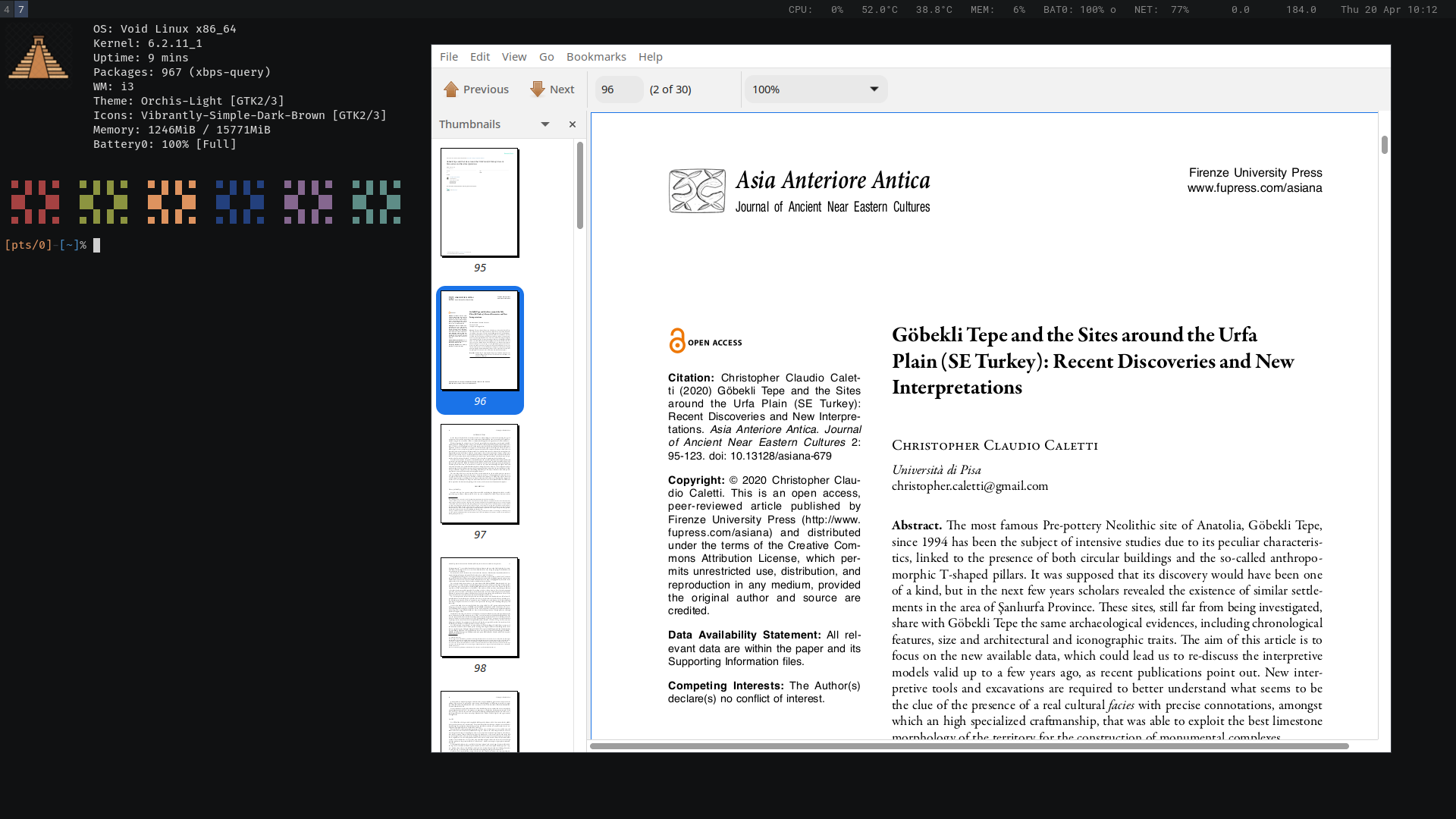The image size is (1456, 819).
Task: Open the Go menu
Action: pos(547,57)
